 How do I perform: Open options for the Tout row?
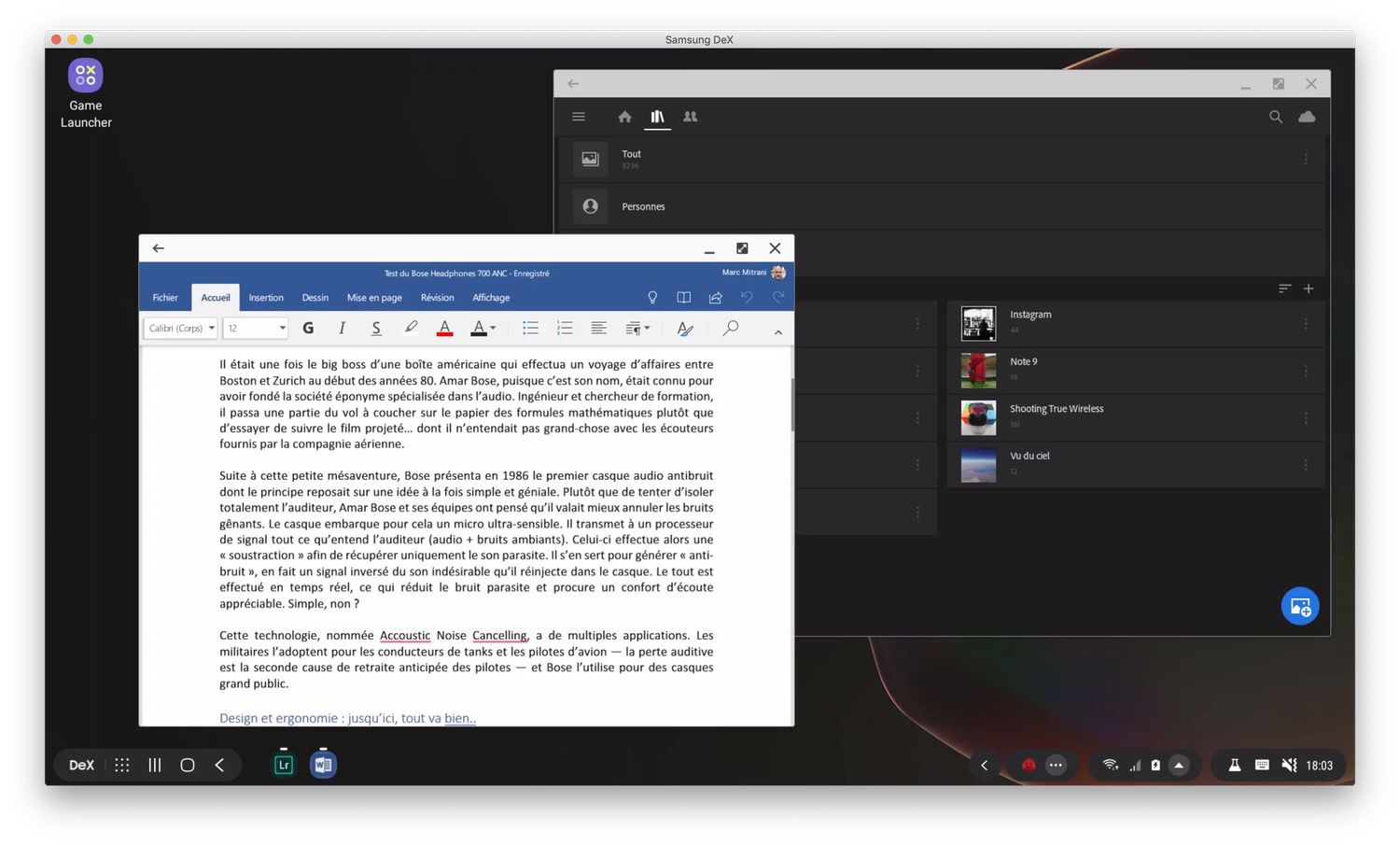coord(1306,160)
